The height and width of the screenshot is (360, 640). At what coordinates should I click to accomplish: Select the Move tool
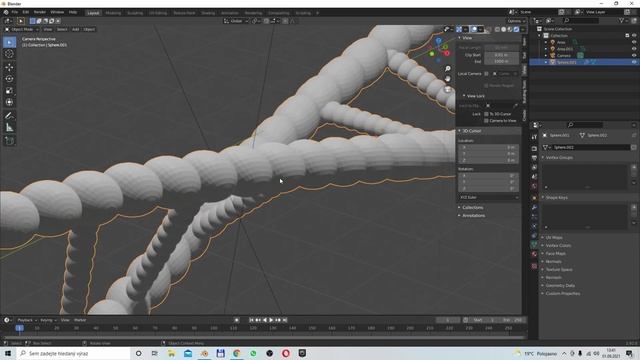click(x=9, y=67)
